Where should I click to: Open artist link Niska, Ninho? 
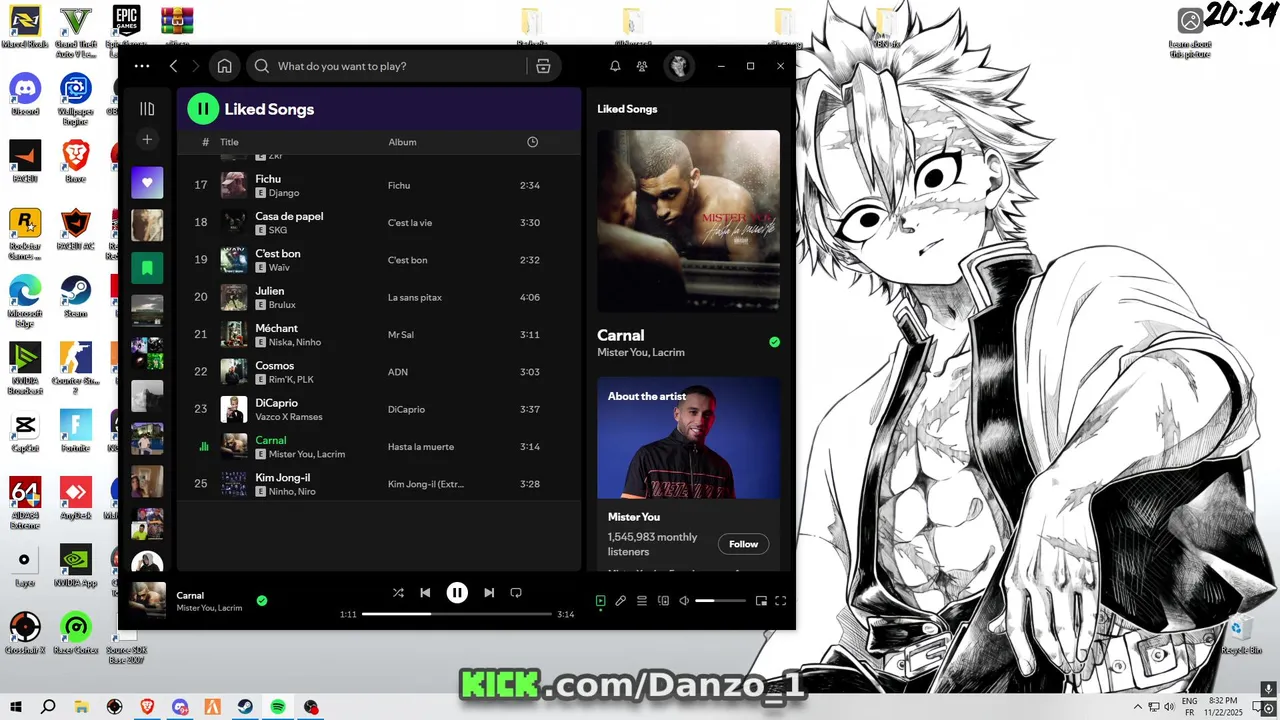(x=295, y=342)
